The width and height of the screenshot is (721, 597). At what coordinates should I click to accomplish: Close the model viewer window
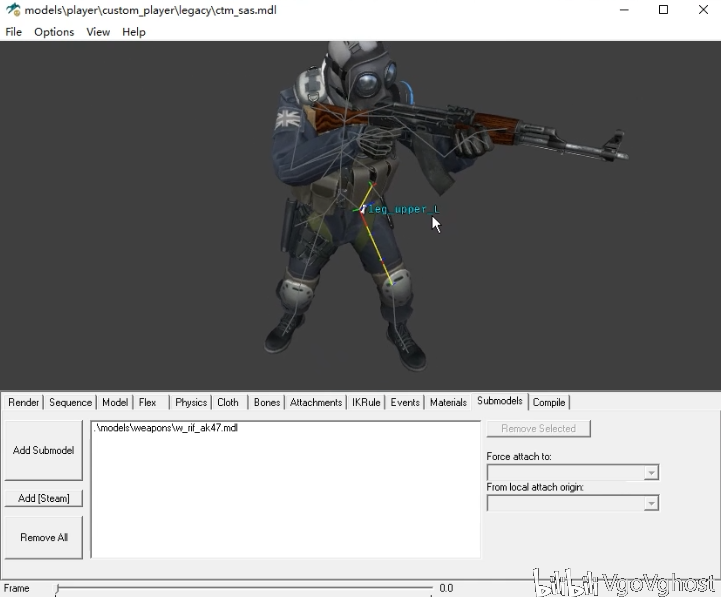[704, 10]
